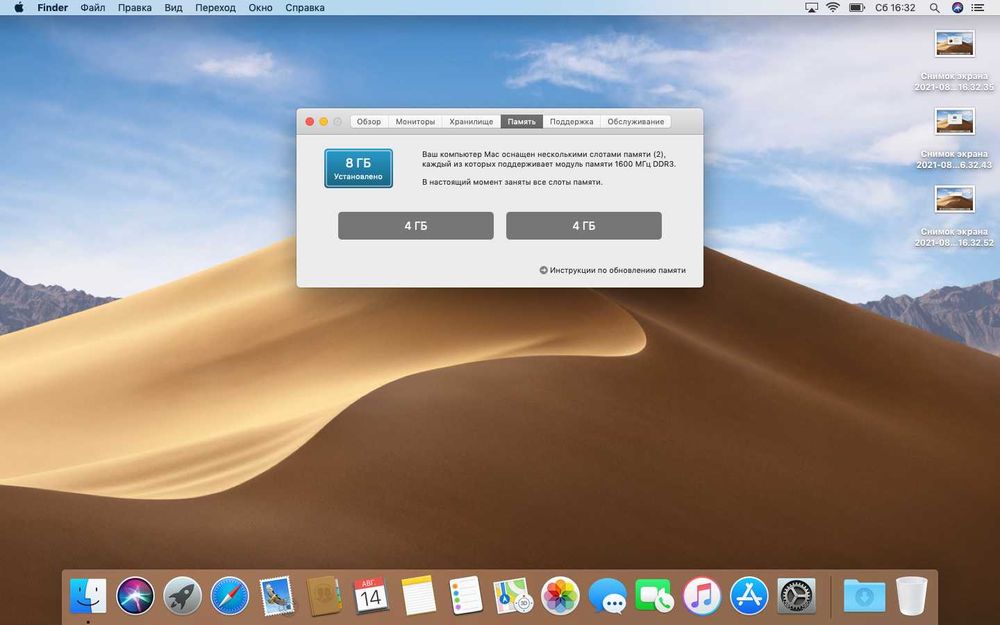This screenshot has width=1000, height=625.
Task: Open the Файл menu
Action: [93, 8]
